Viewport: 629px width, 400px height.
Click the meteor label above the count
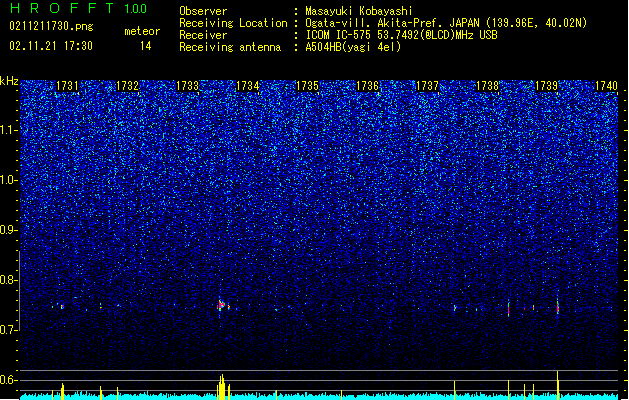pyautogui.click(x=142, y=31)
